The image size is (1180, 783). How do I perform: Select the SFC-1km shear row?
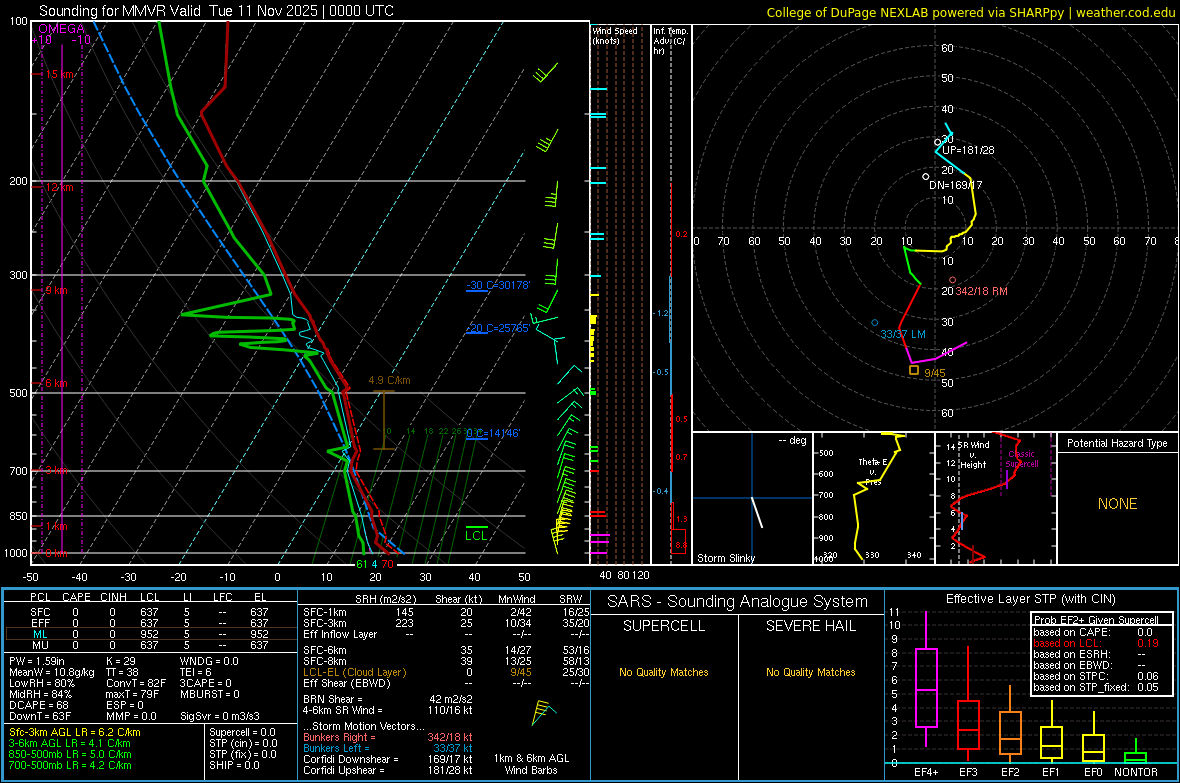coord(446,612)
